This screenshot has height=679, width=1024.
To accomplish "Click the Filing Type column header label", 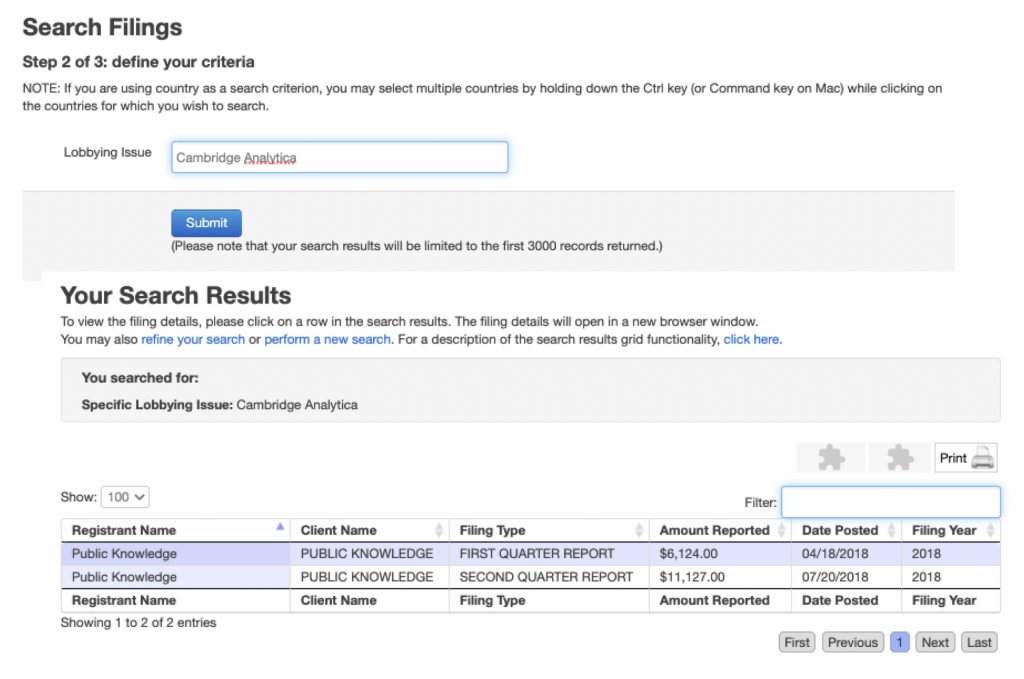I will (x=492, y=530).
